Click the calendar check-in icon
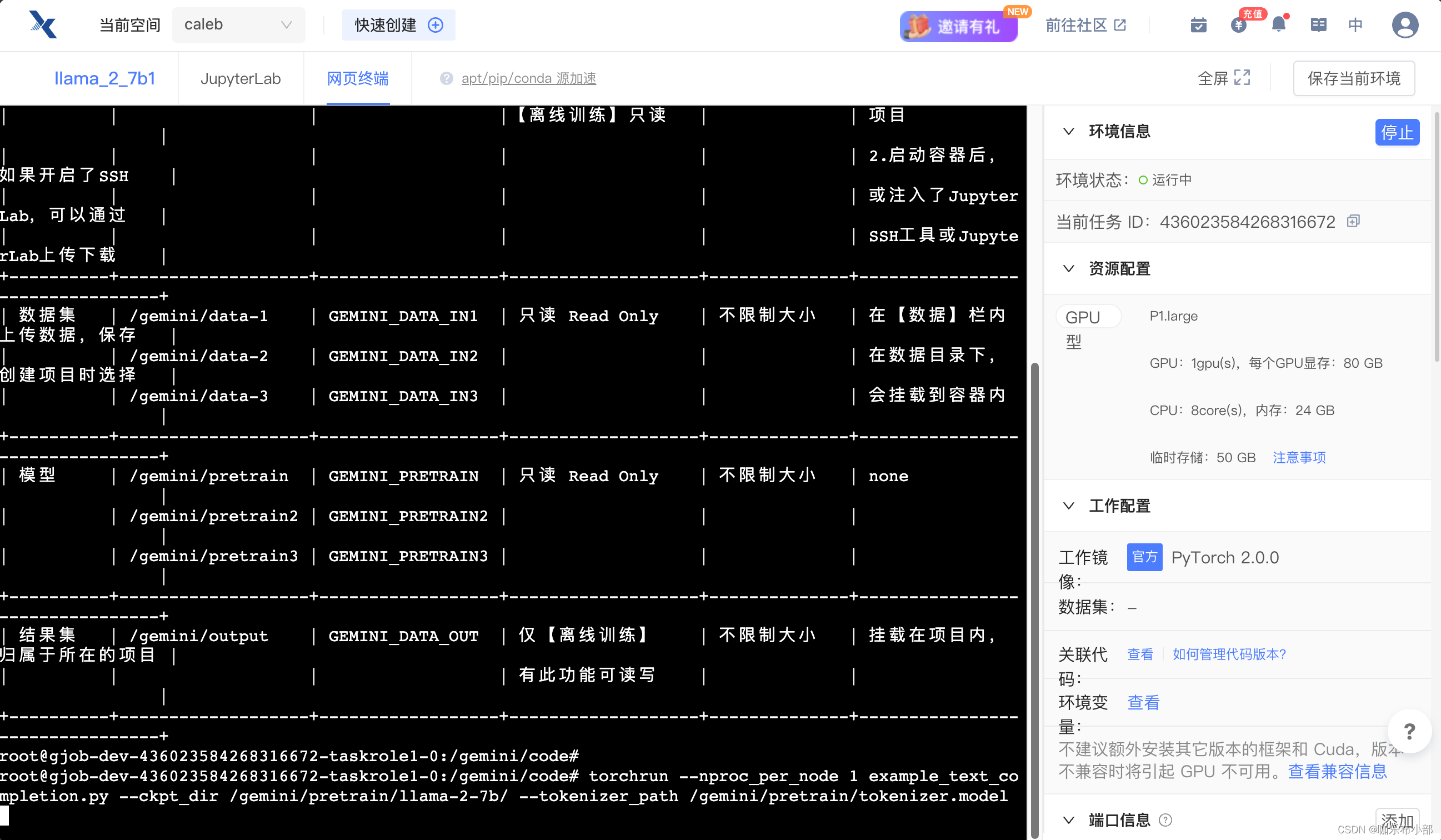This screenshot has height=840, width=1441. (1198, 25)
